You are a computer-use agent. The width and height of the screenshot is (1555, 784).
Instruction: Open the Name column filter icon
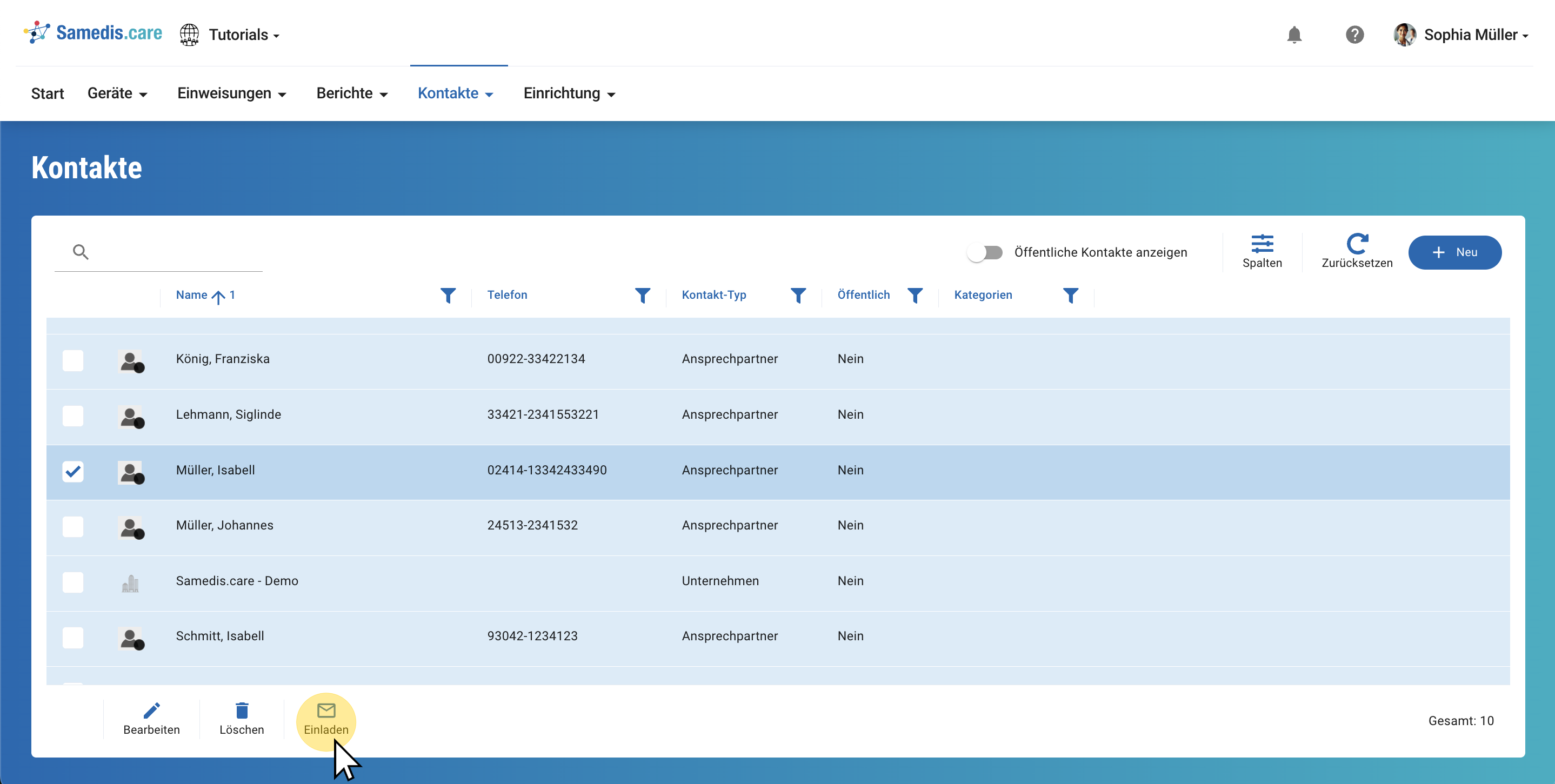(x=448, y=295)
